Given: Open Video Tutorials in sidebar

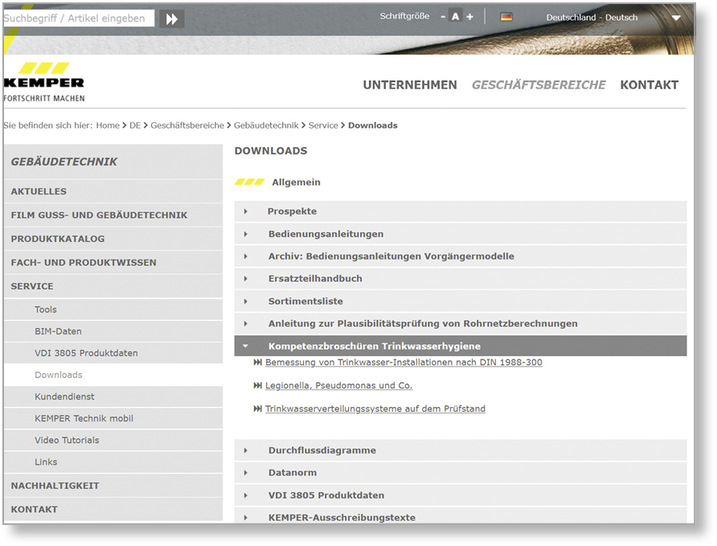Looking at the screenshot, I should point(66,441).
